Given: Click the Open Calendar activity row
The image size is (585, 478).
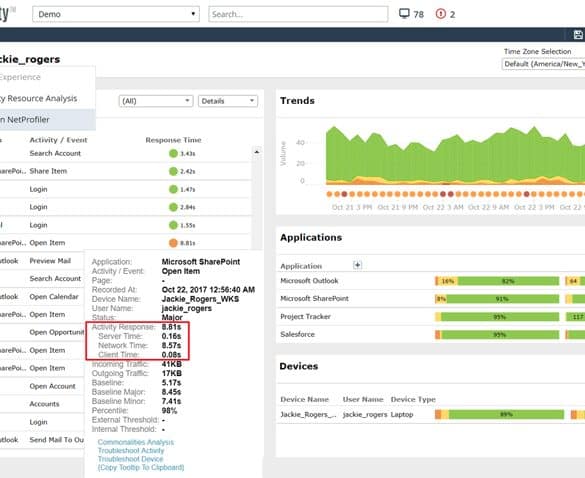Looking at the screenshot, I should (x=42, y=297).
